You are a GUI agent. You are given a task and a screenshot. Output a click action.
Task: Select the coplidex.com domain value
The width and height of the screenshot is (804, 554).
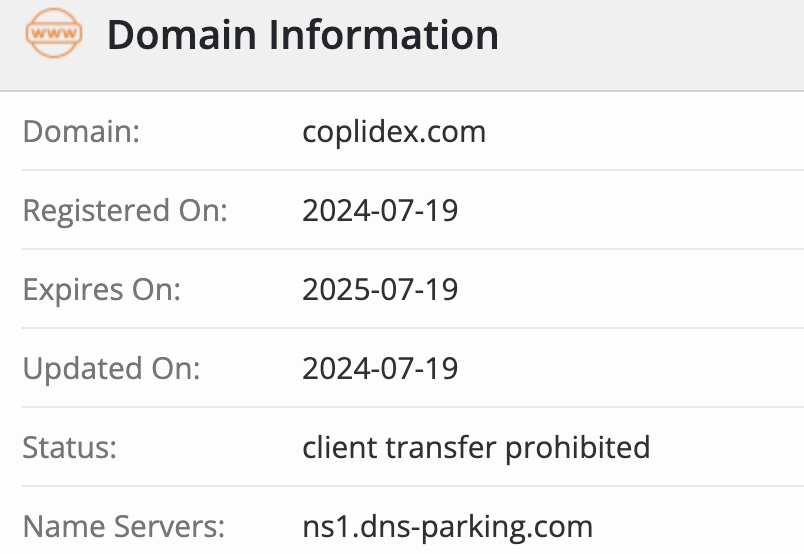point(394,132)
